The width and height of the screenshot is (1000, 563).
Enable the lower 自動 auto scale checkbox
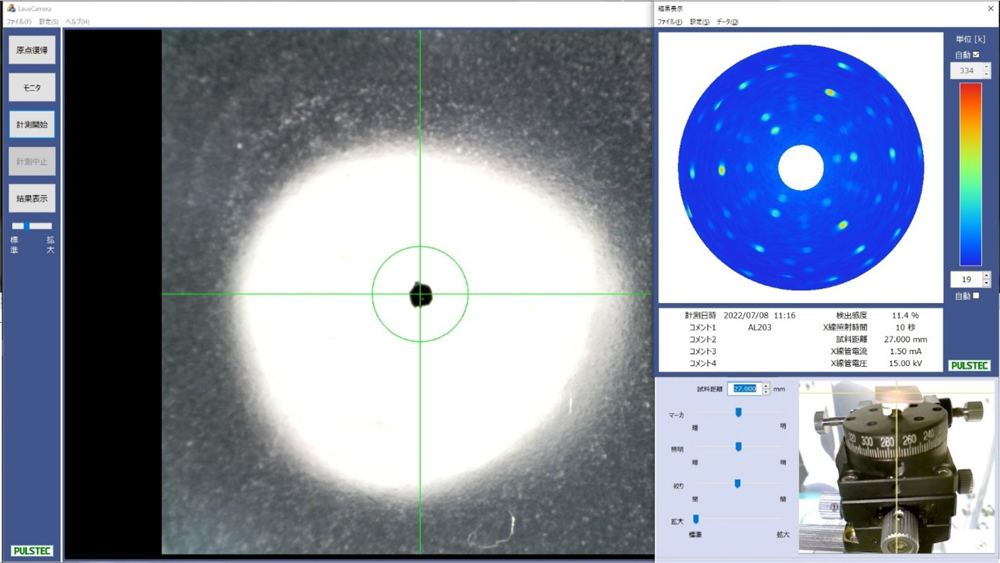click(x=976, y=296)
